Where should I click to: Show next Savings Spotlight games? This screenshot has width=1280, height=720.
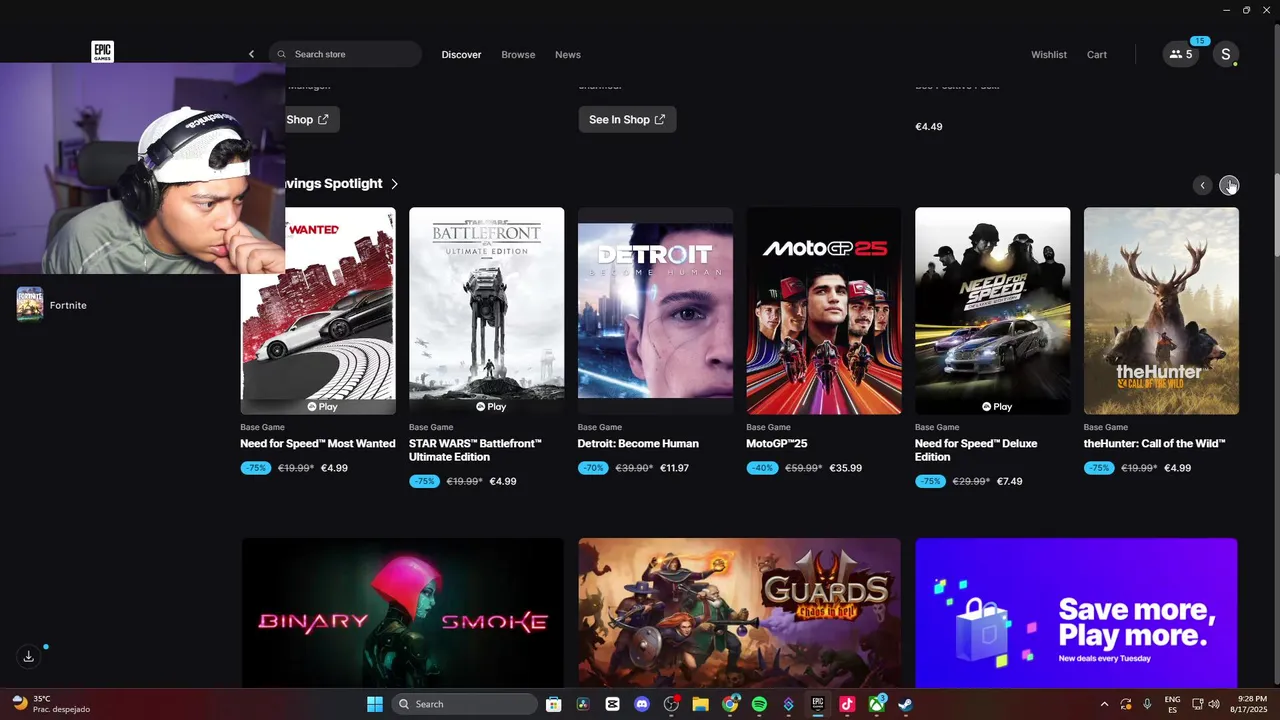tap(1228, 185)
